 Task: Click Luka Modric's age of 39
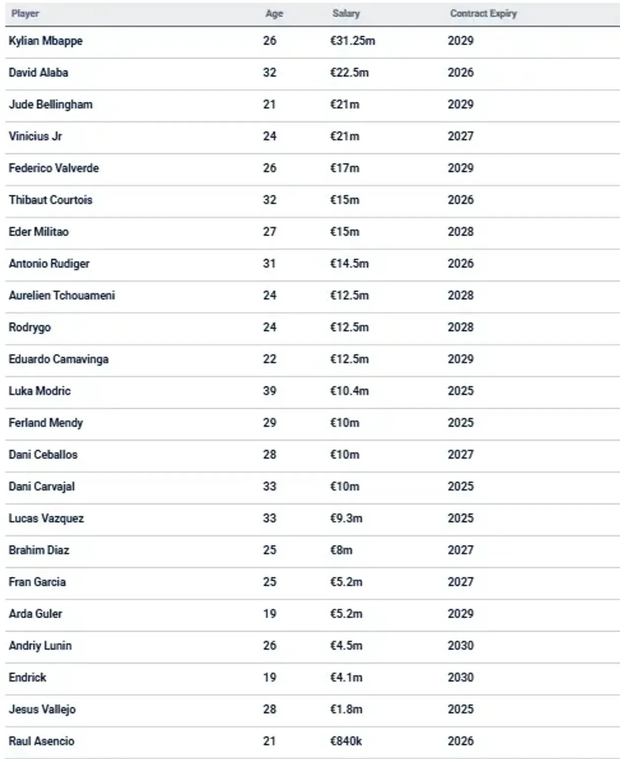pos(270,391)
